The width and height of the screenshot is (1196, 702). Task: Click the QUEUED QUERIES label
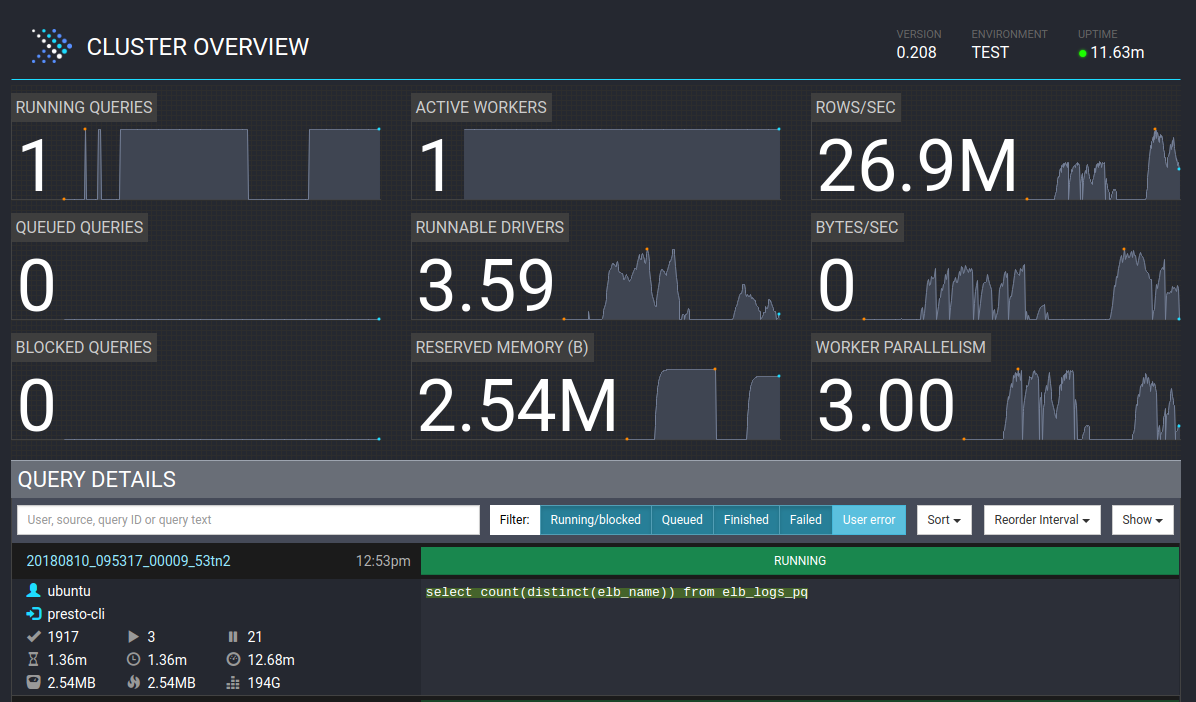click(x=79, y=227)
